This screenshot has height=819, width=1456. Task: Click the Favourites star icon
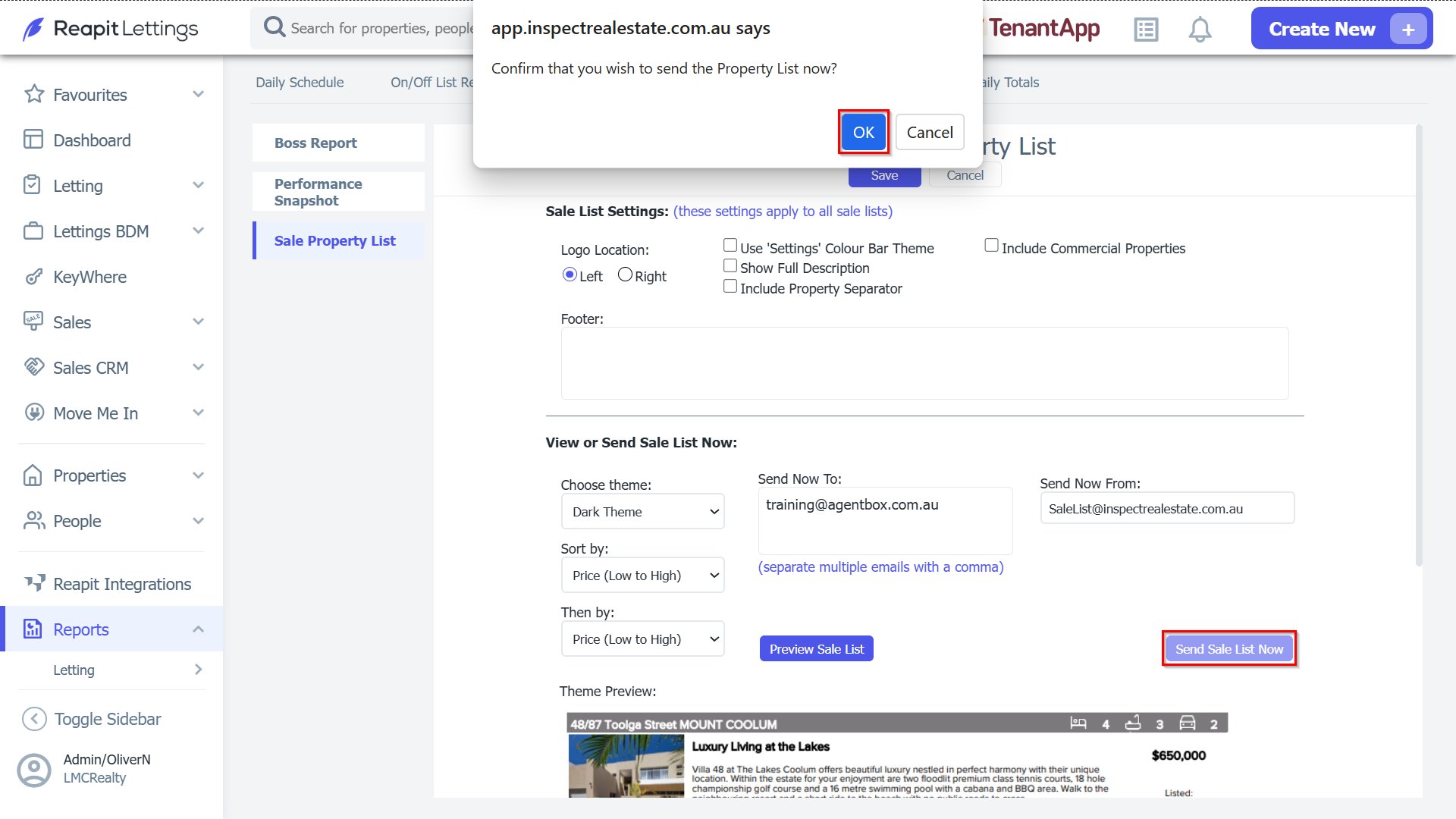(34, 94)
